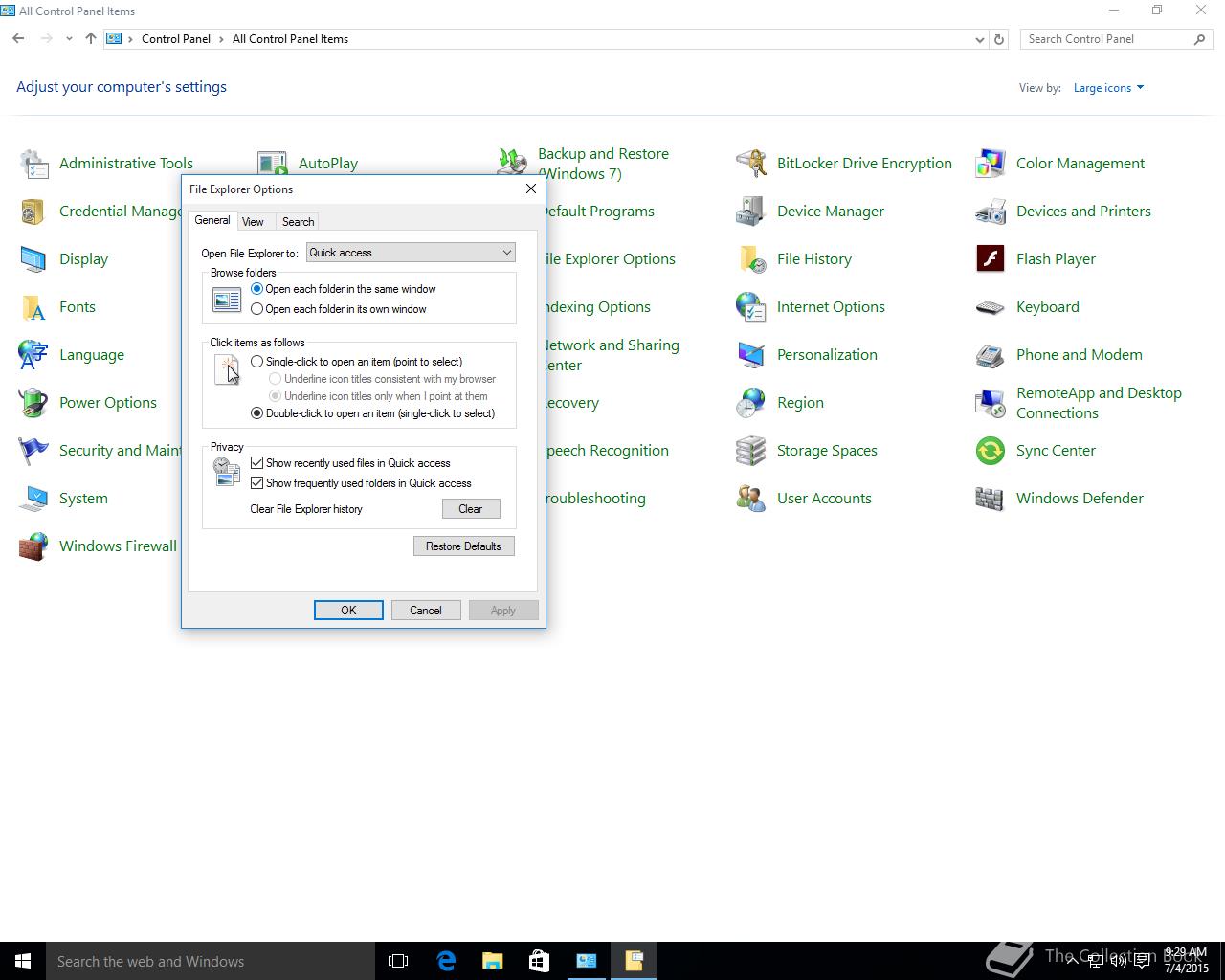This screenshot has height=980, width=1225.
Task: Select Open each folder in same window
Action: [256, 289]
